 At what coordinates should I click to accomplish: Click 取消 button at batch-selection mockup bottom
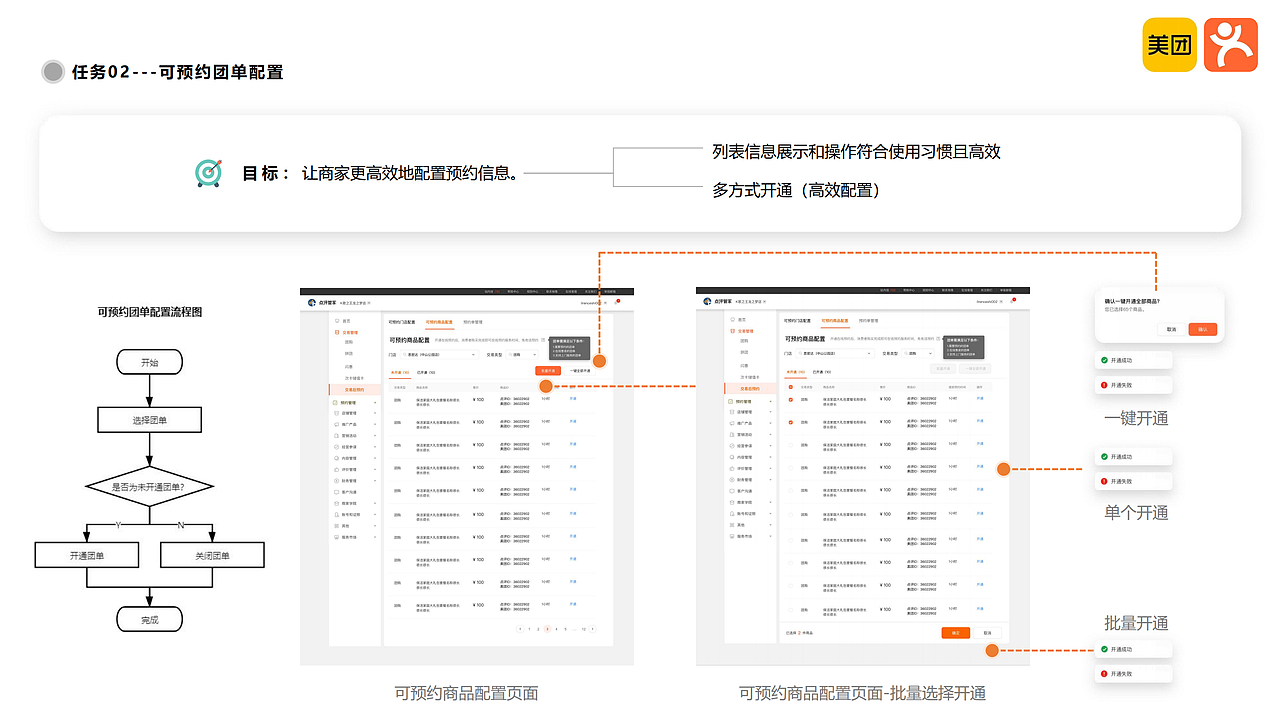click(987, 633)
